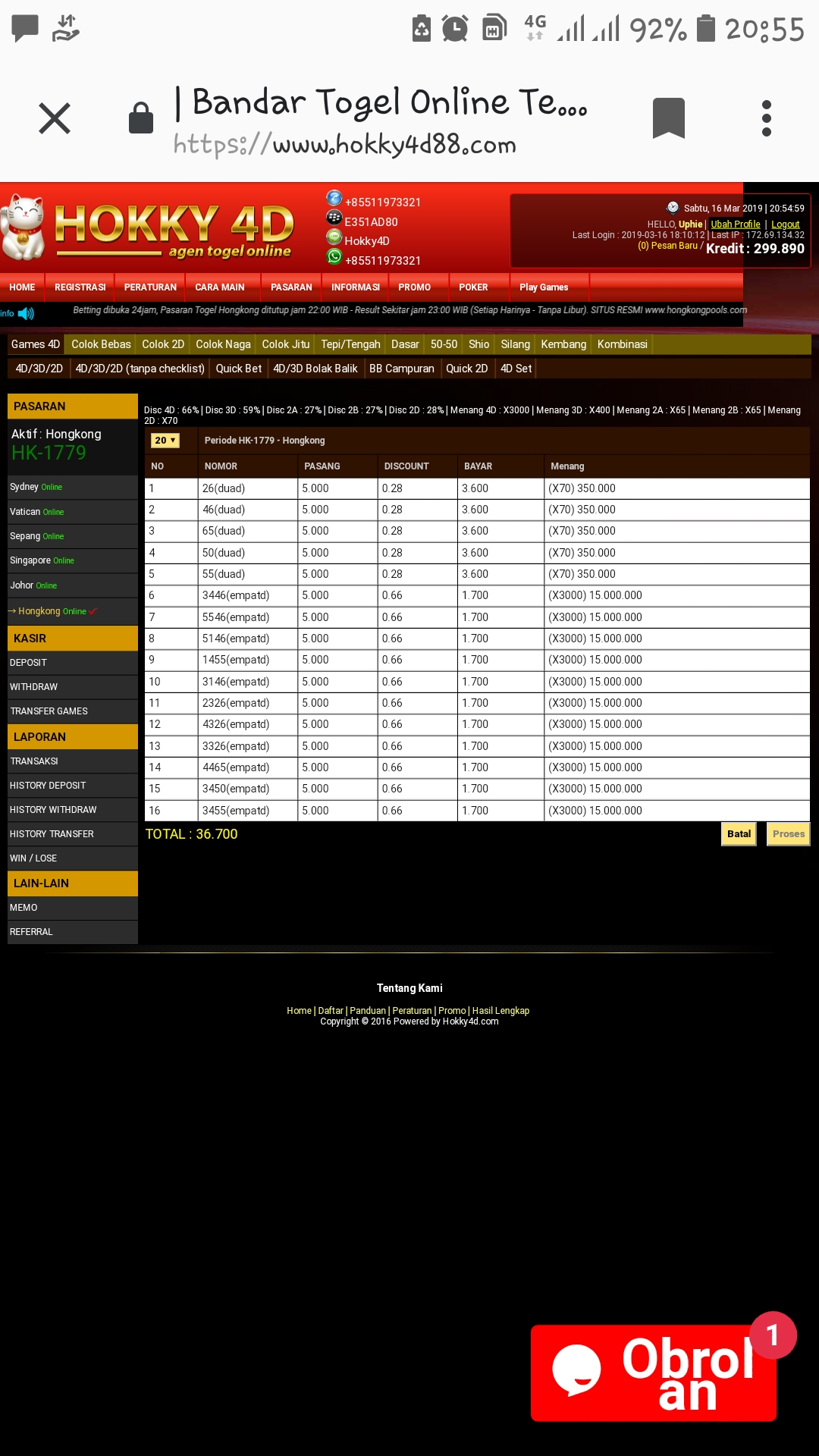Switch to Quick 2D sub-tab
Viewport: 819px width, 1456px height.
[466, 369]
